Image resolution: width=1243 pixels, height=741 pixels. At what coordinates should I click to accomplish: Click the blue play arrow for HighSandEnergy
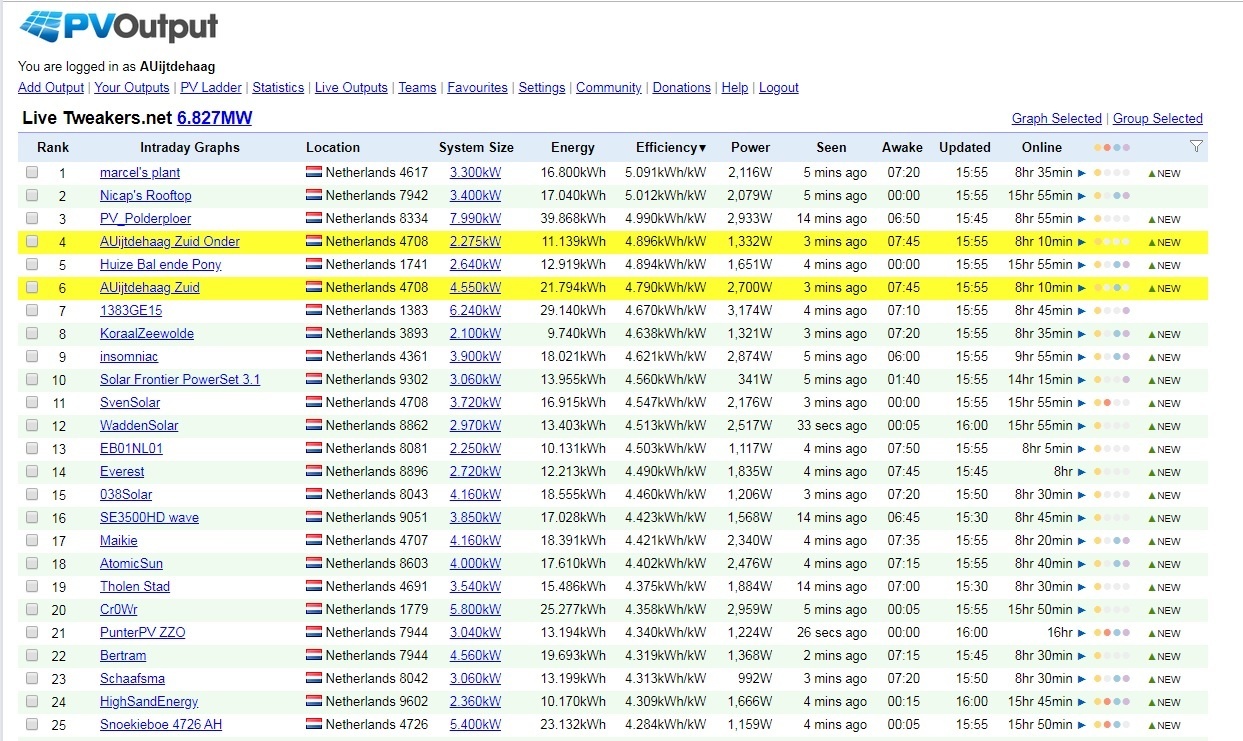point(1081,702)
